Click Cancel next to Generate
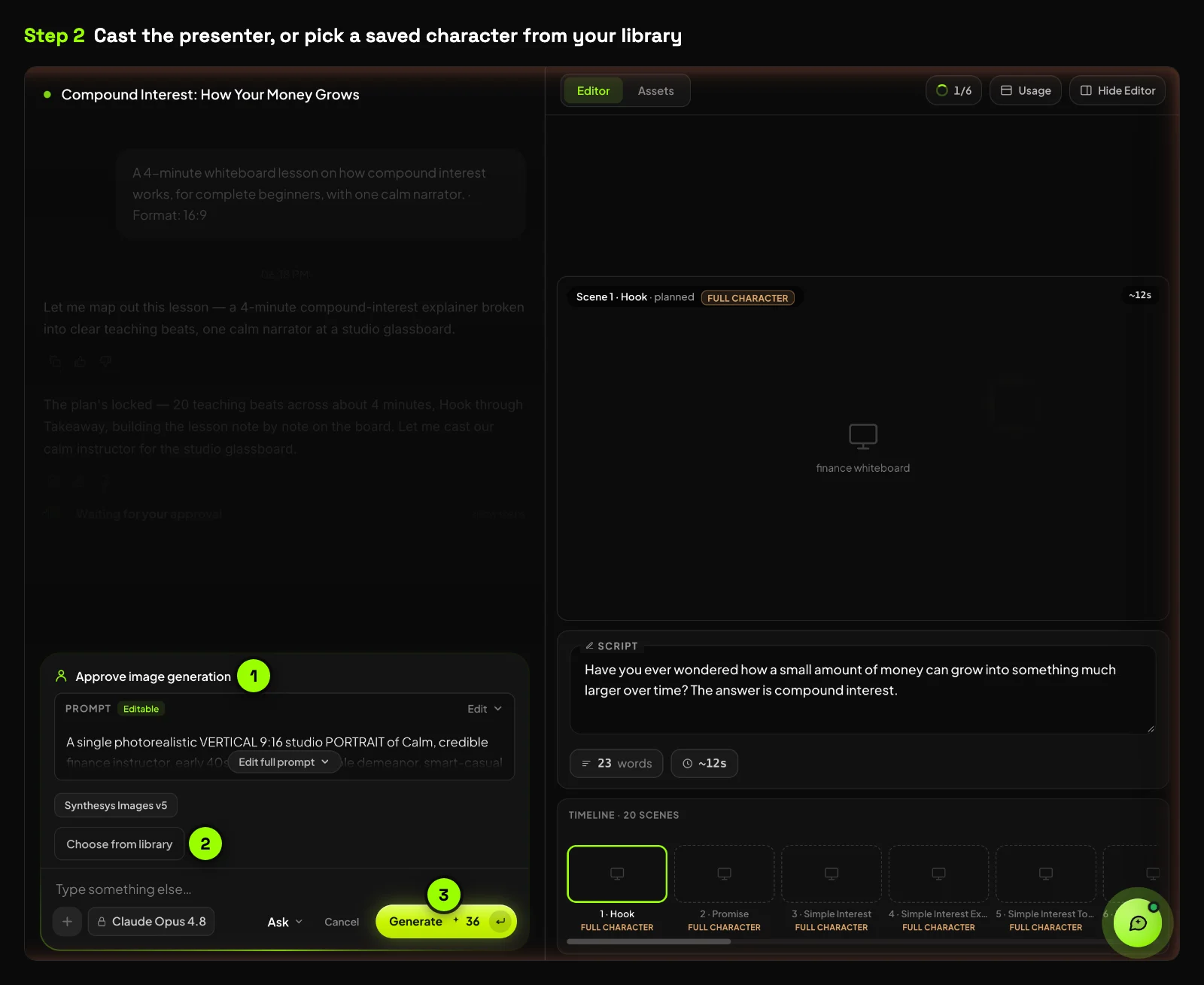This screenshot has height=985, width=1204. pyautogui.click(x=342, y=922)
